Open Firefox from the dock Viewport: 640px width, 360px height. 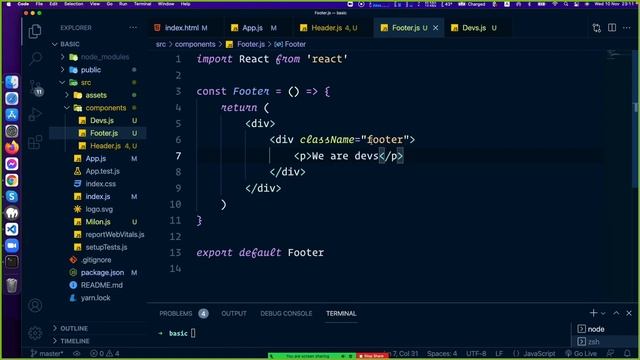pos(12,147)
